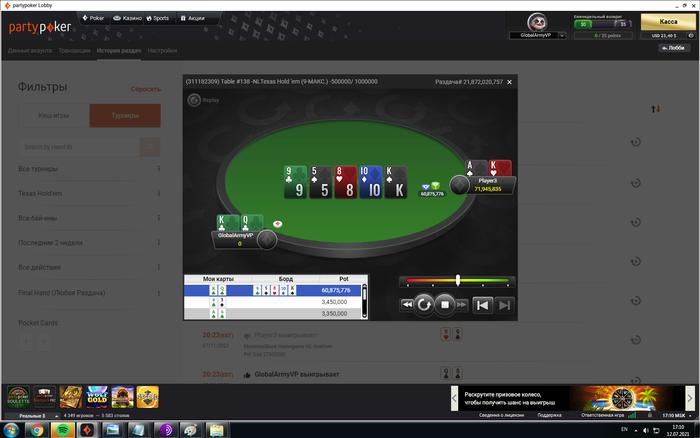Image resolution: width=700 pixels, height=438 pixels.
Task: Add second pocket card filter
Action: click(x=44, y=342)
